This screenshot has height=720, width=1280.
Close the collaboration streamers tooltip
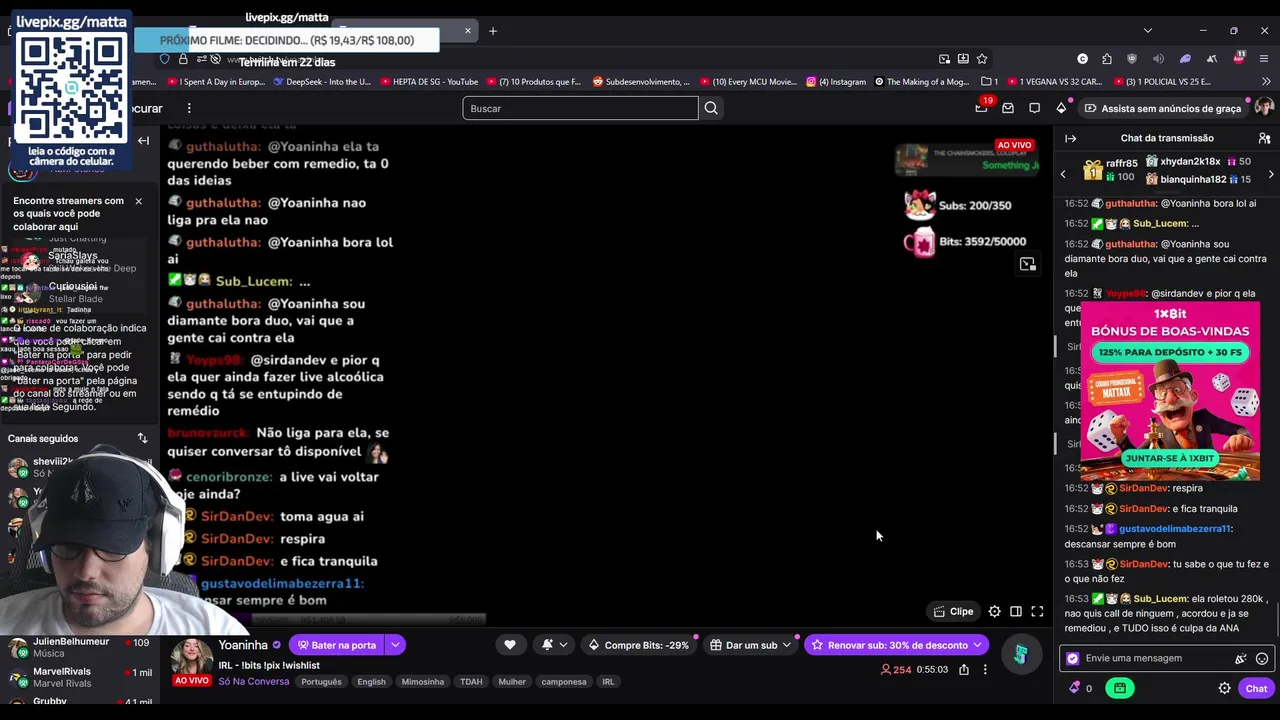[138, 201]
